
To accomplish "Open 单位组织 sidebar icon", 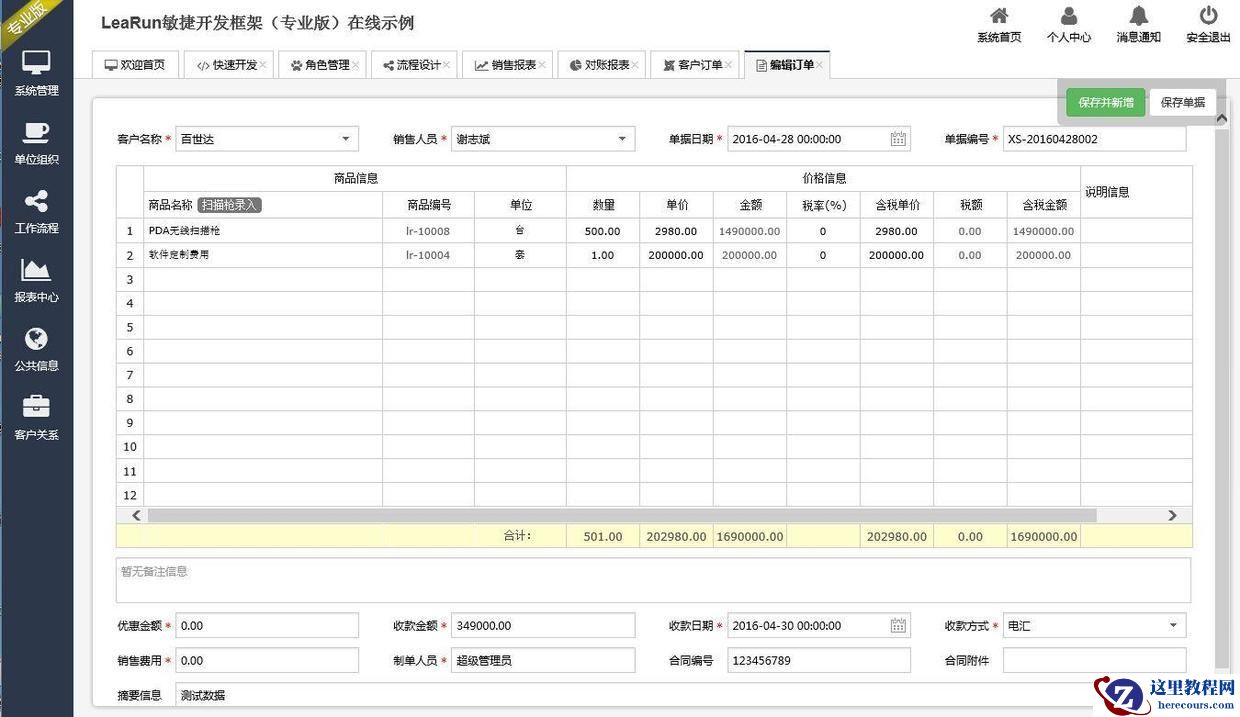I will pos(36,142).
